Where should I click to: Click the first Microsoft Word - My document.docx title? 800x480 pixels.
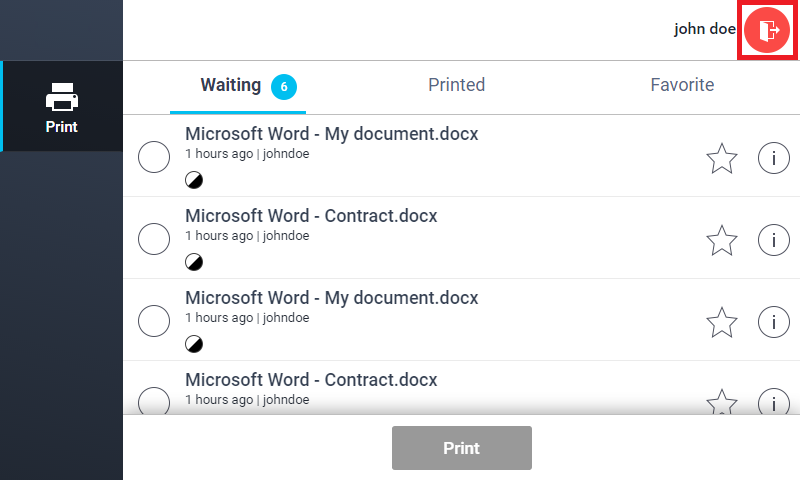pyautogui.click(x=332, y=134)
